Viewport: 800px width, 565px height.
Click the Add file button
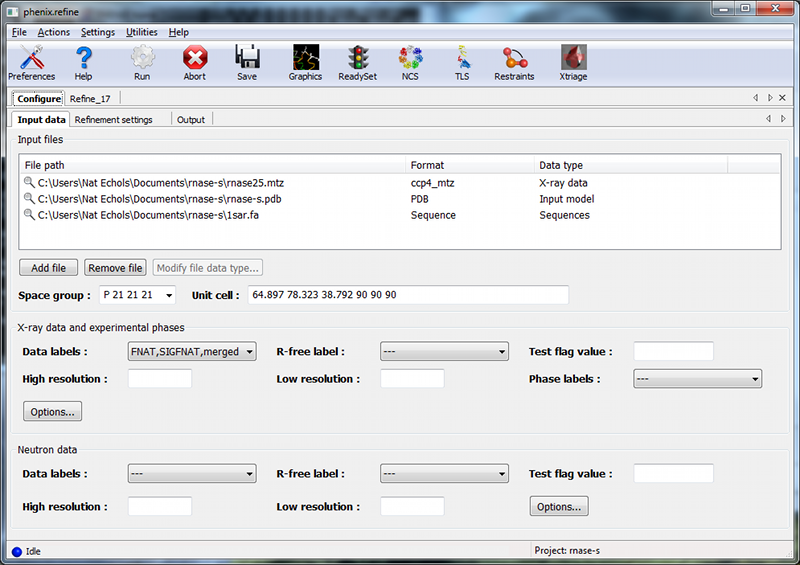pos(48,268)
